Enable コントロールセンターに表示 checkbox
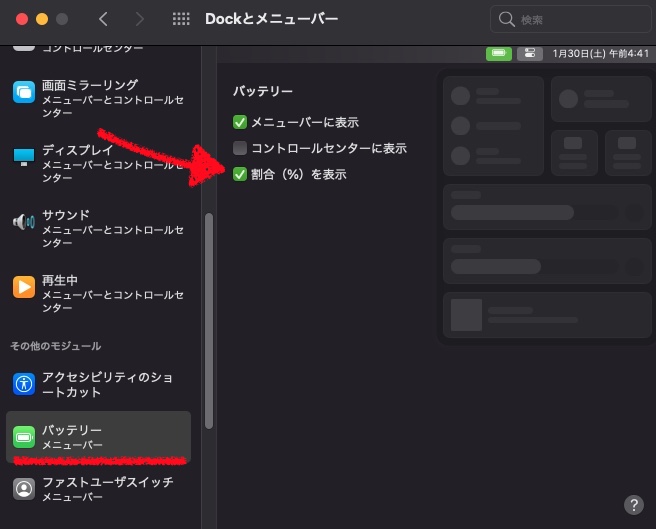This screenshot has width=656, height=529. coord(240,148)
